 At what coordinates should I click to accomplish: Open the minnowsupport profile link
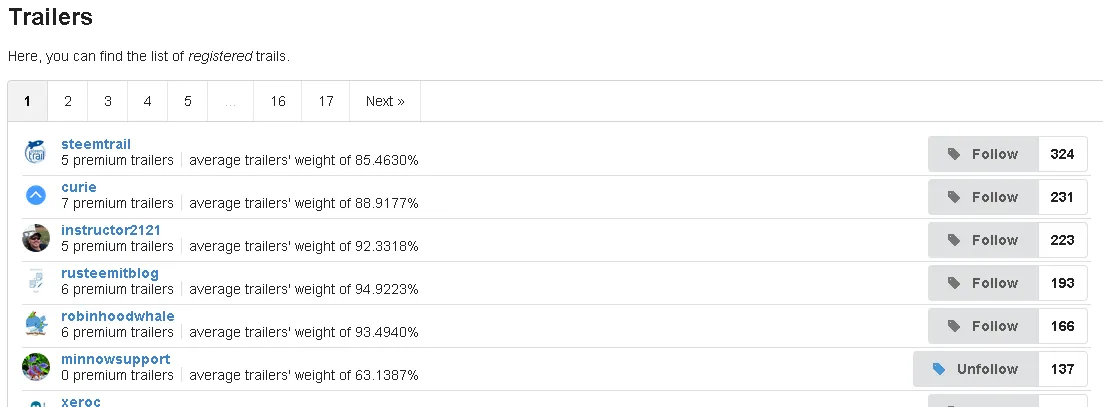tap(115, 359)
